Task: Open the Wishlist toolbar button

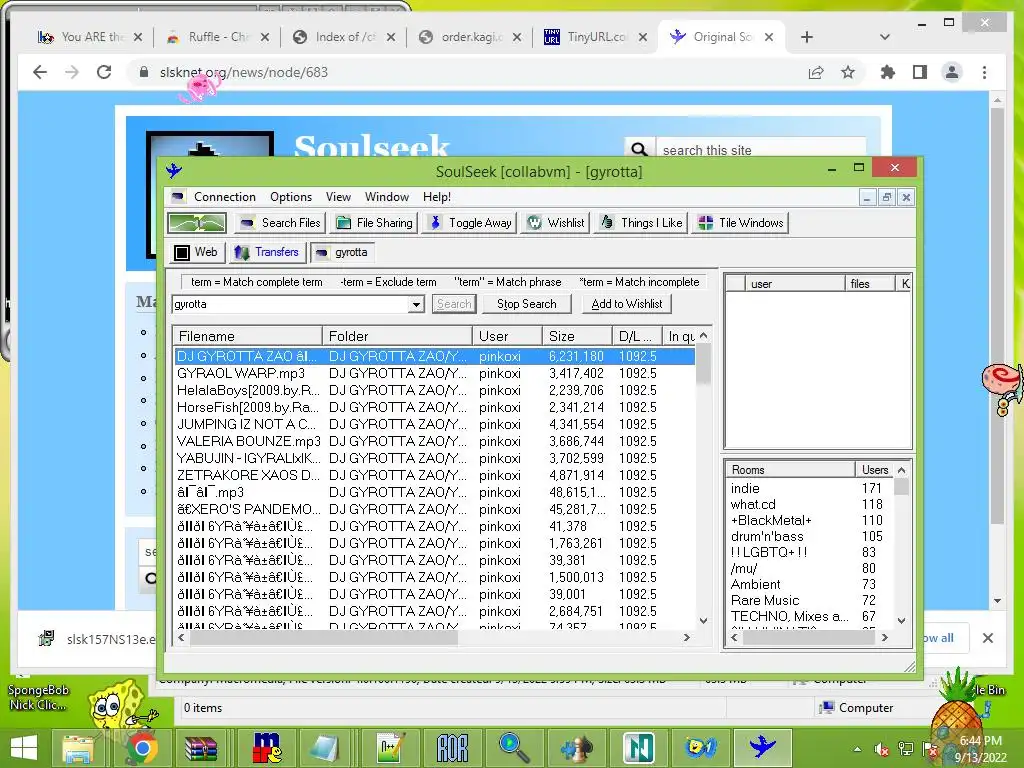Action: 556,223
